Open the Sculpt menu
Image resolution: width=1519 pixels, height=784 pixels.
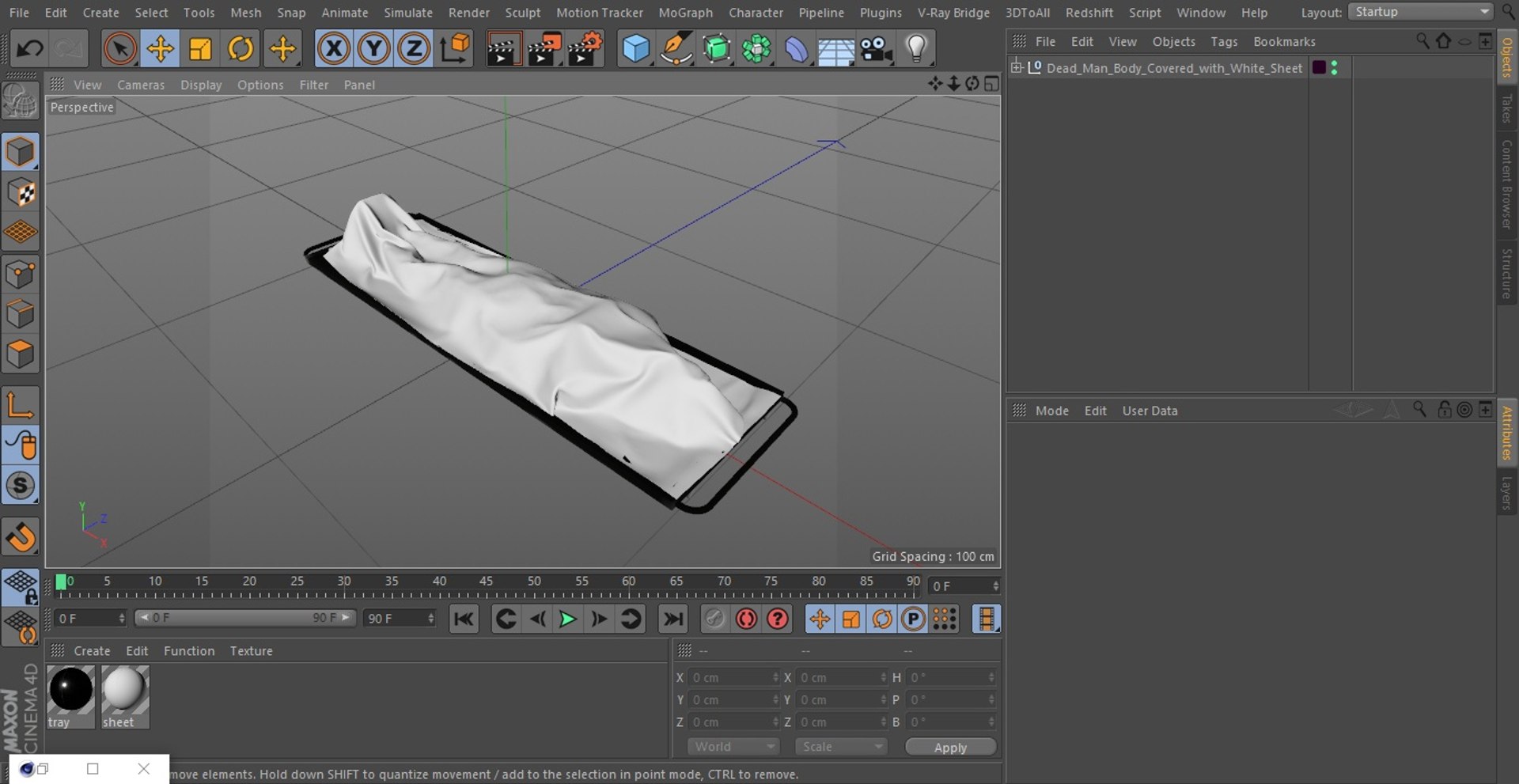pos(523,13)
